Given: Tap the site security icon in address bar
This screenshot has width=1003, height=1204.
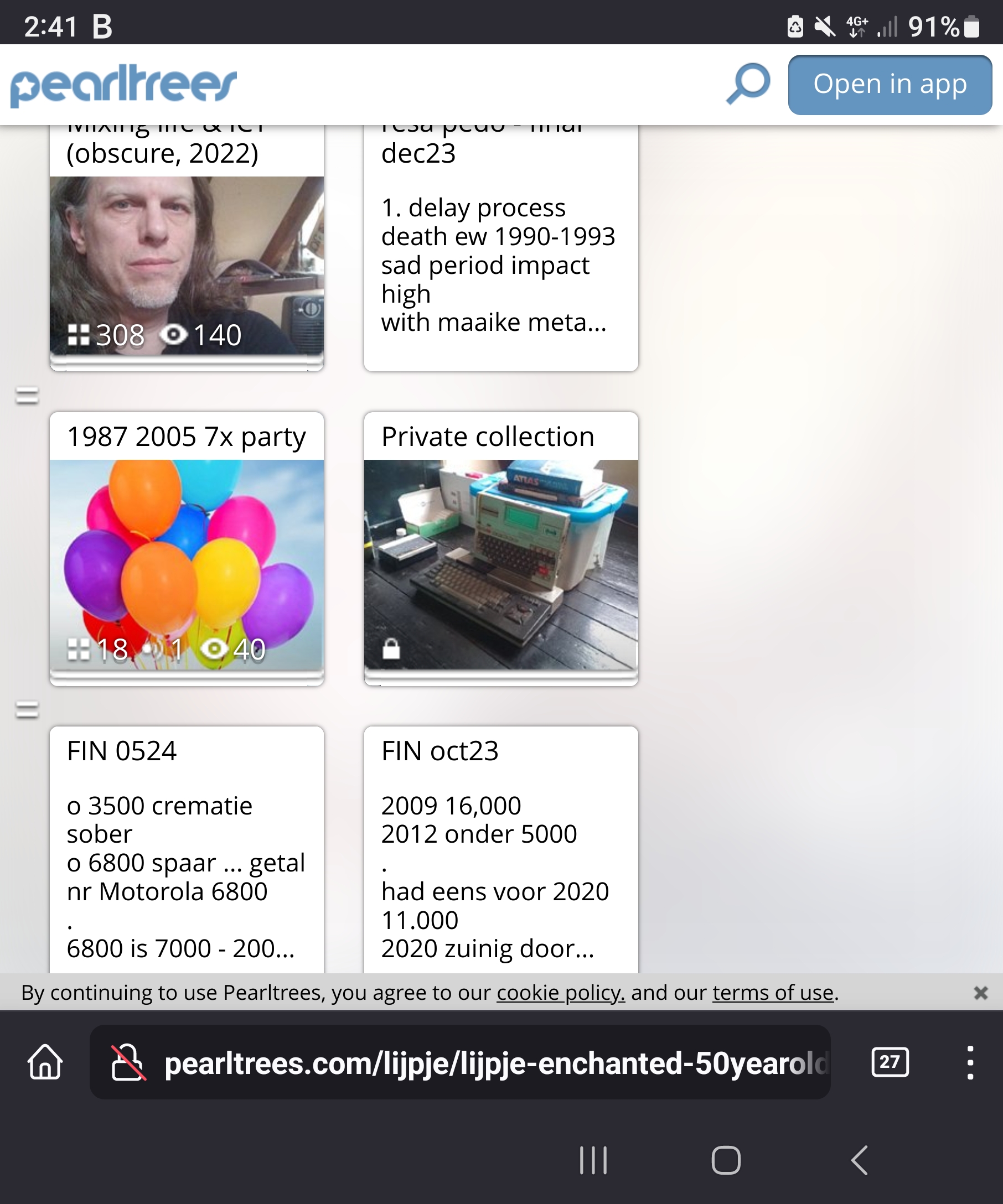Looking at the screenshot, I should pos(128,1062).
